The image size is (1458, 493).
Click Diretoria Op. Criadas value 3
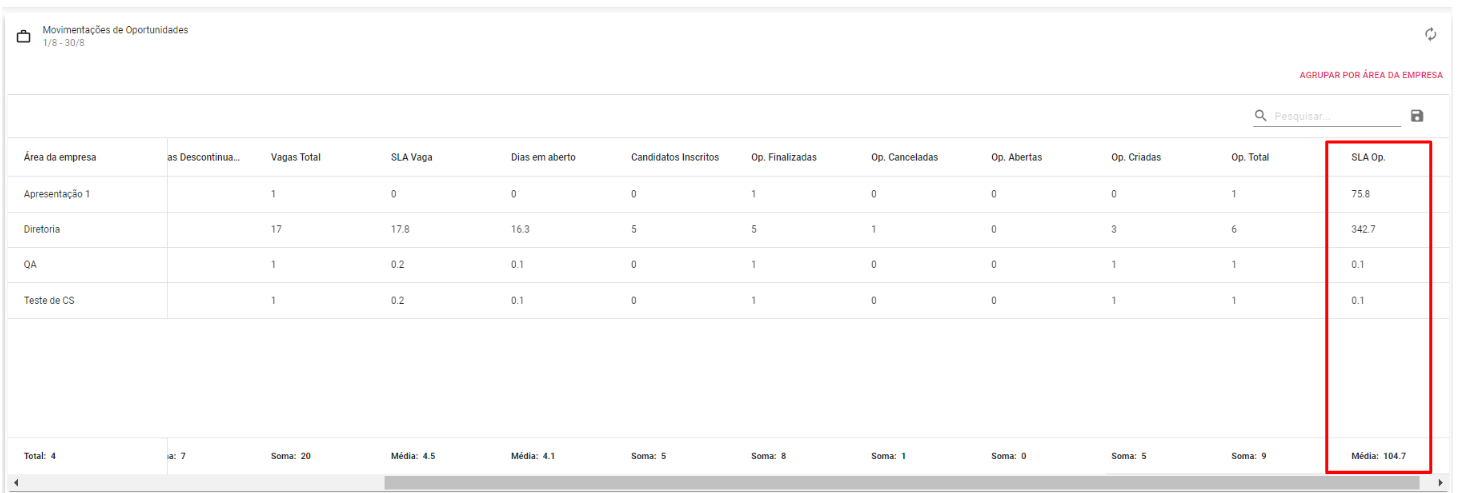click(x=1114, y=229)
